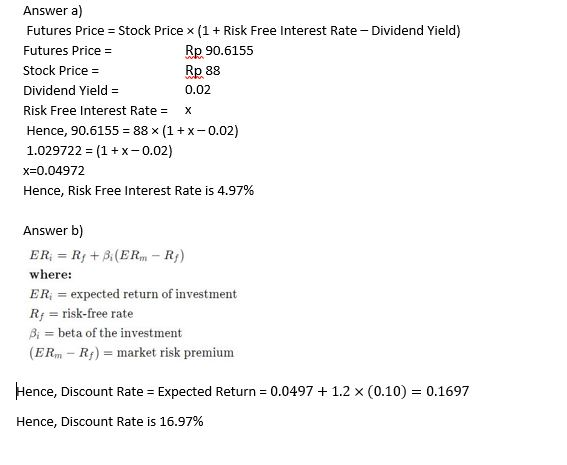Click the 0.02 dividend yield value
567x465 pixels.
198,90
